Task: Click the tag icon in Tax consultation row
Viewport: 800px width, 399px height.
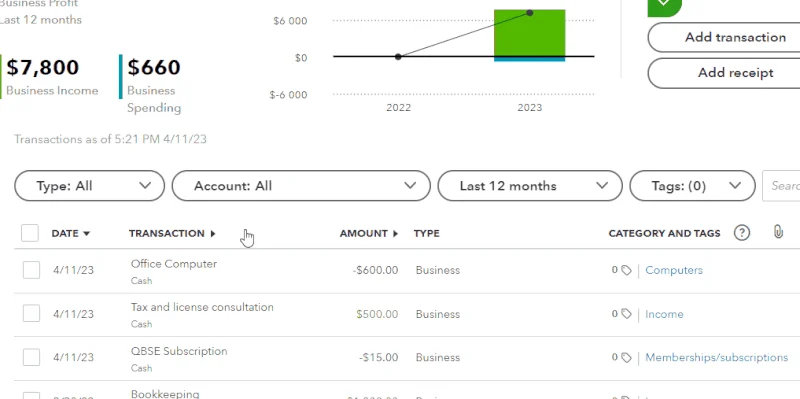Action: click(626, 314)
